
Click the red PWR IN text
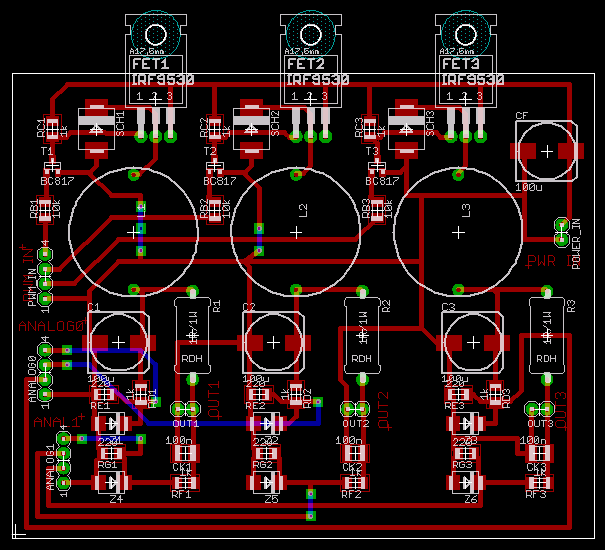point(554,262)
